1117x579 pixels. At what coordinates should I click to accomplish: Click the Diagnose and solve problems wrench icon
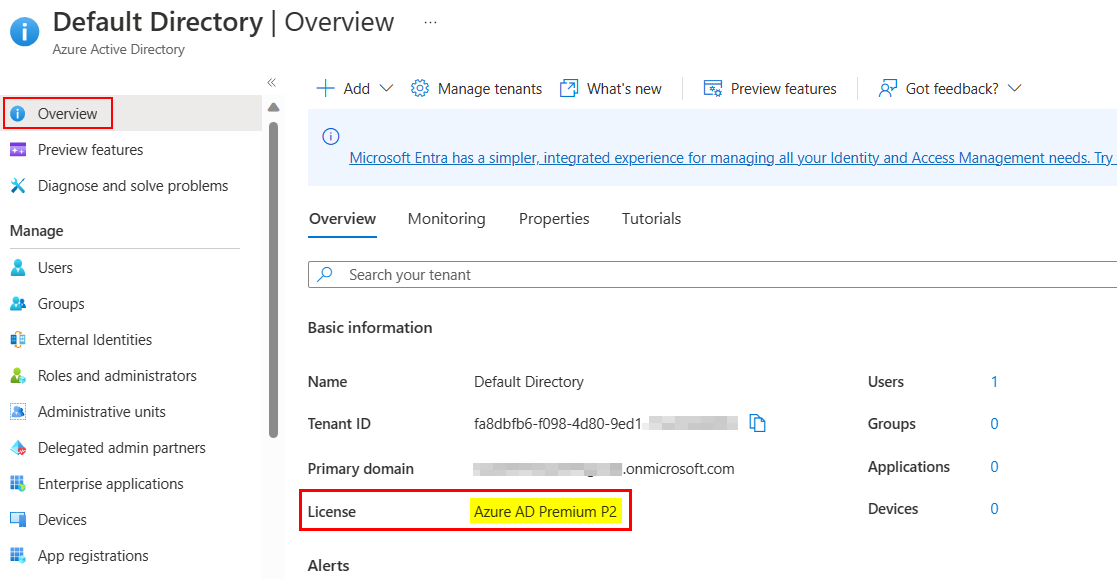click(x=18, y=186)
